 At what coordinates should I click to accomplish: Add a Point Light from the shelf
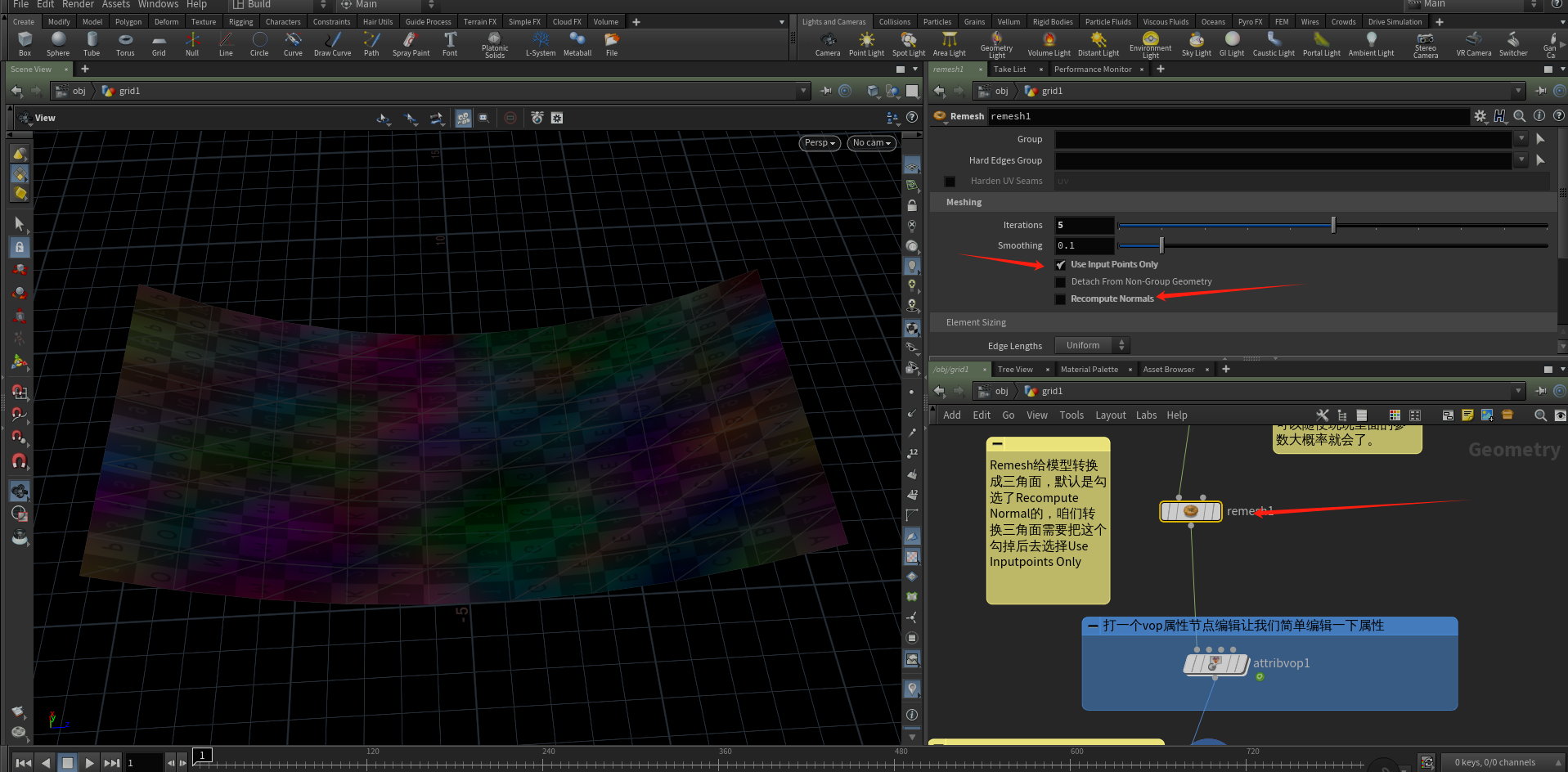click(866, 43)
